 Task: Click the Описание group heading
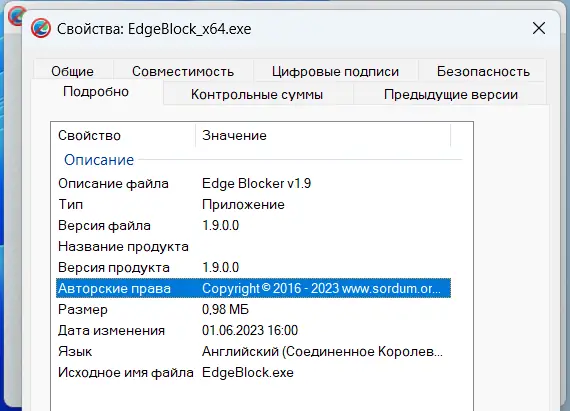99,160
